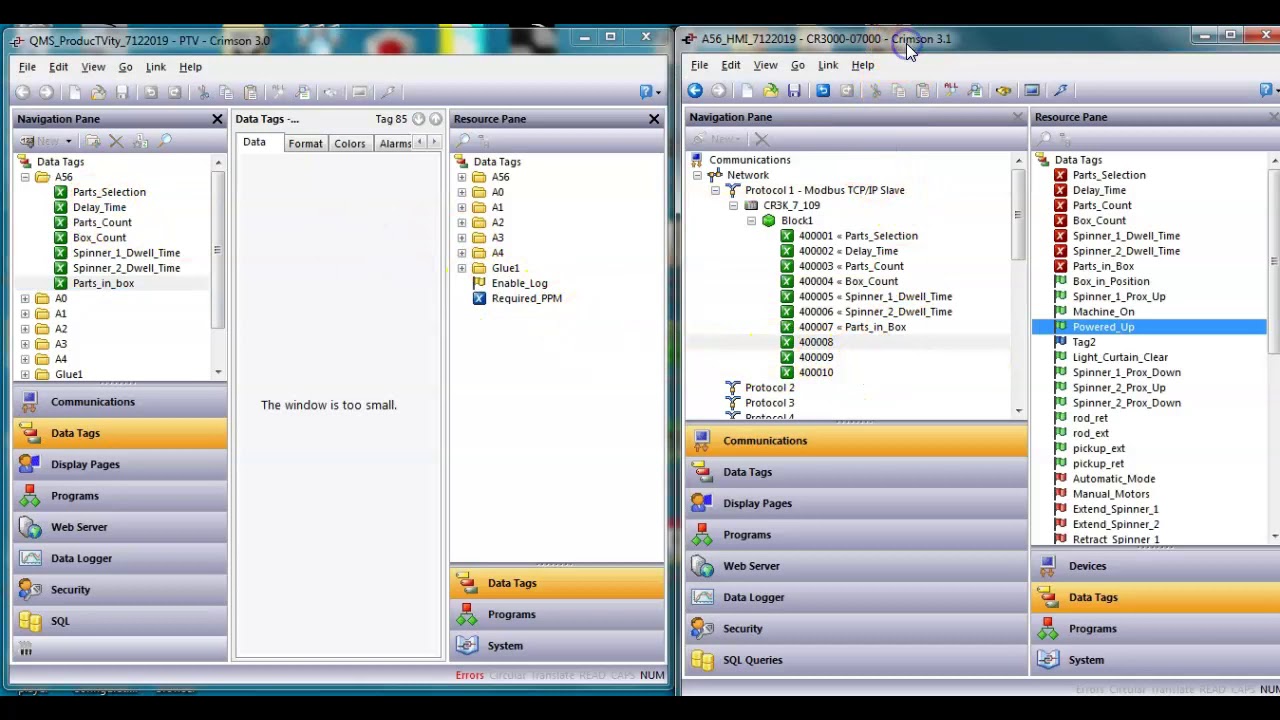Open System in Crimson 3.1 Resource Pane

click(x=1155, y=660)
